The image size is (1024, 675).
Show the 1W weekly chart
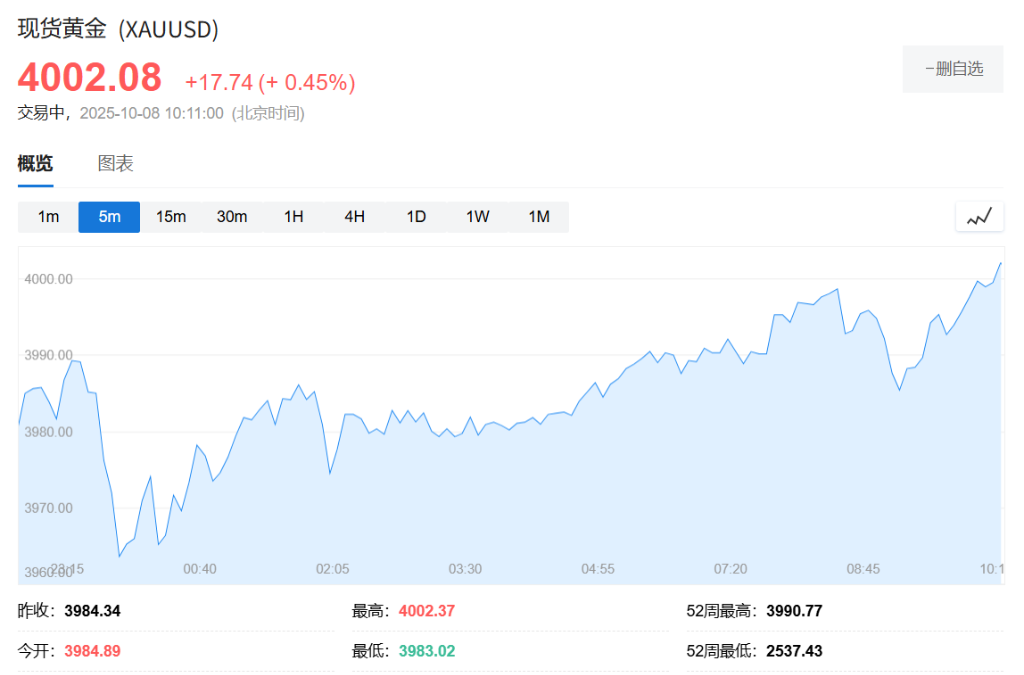(477, 217)
